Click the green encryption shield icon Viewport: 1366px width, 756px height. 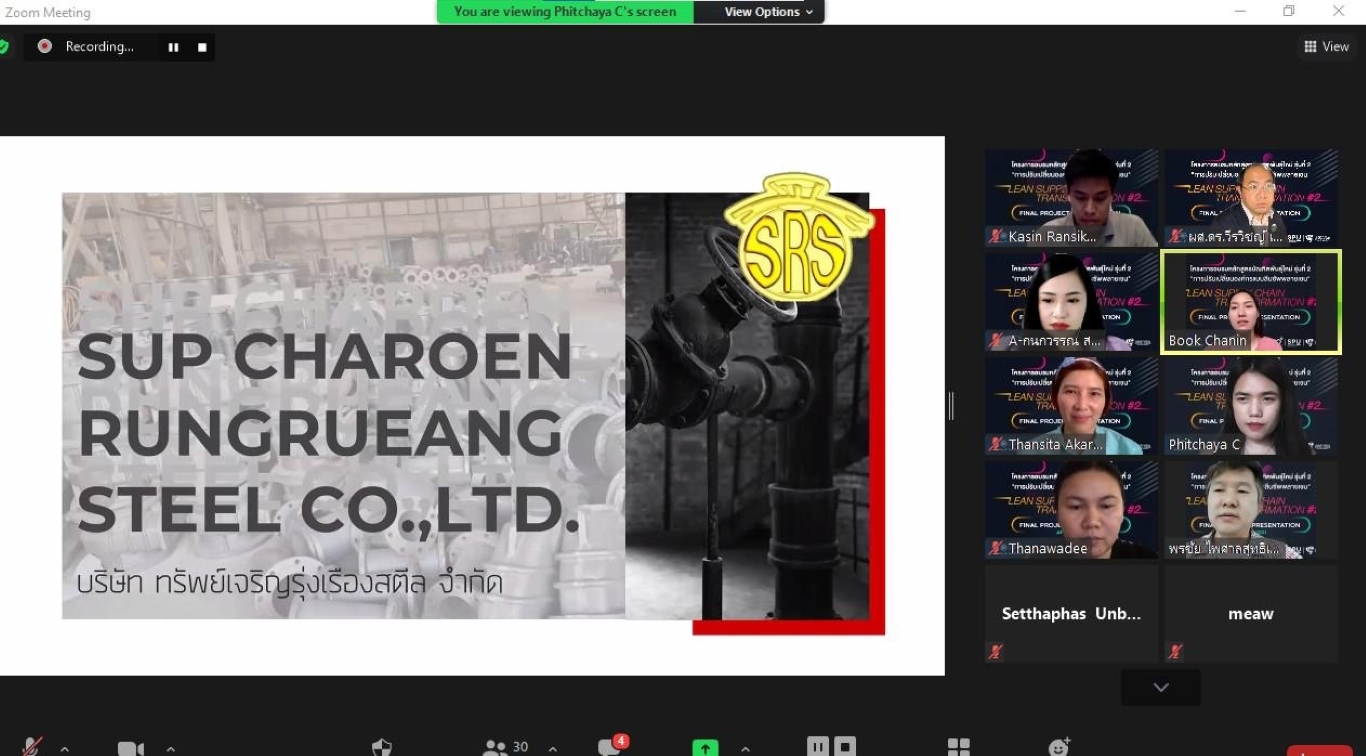click(4, 47)
